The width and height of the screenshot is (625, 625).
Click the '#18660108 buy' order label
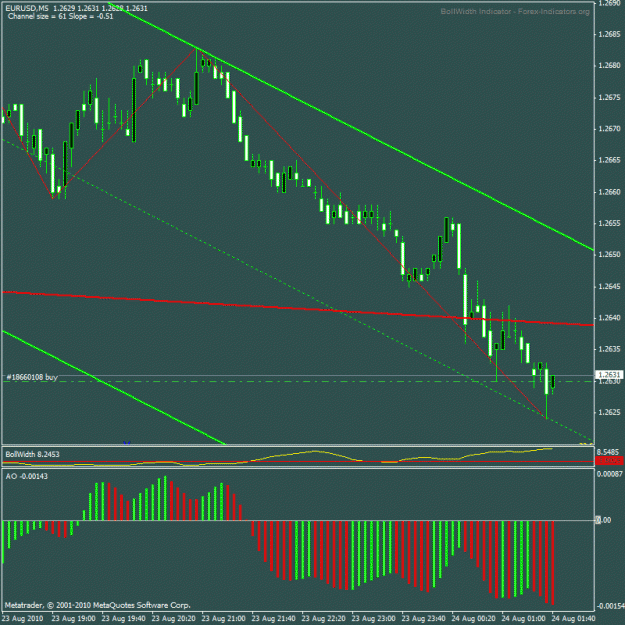pos(32,377)
